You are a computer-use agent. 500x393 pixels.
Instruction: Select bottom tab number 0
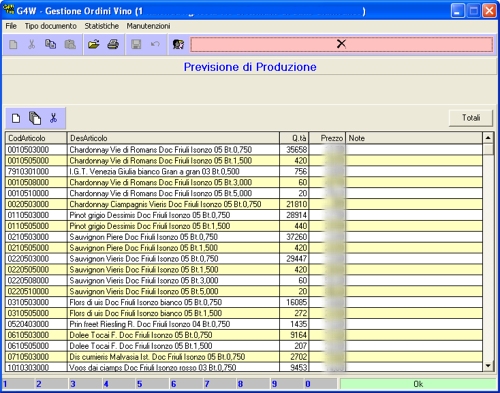[x=321, y=384]
